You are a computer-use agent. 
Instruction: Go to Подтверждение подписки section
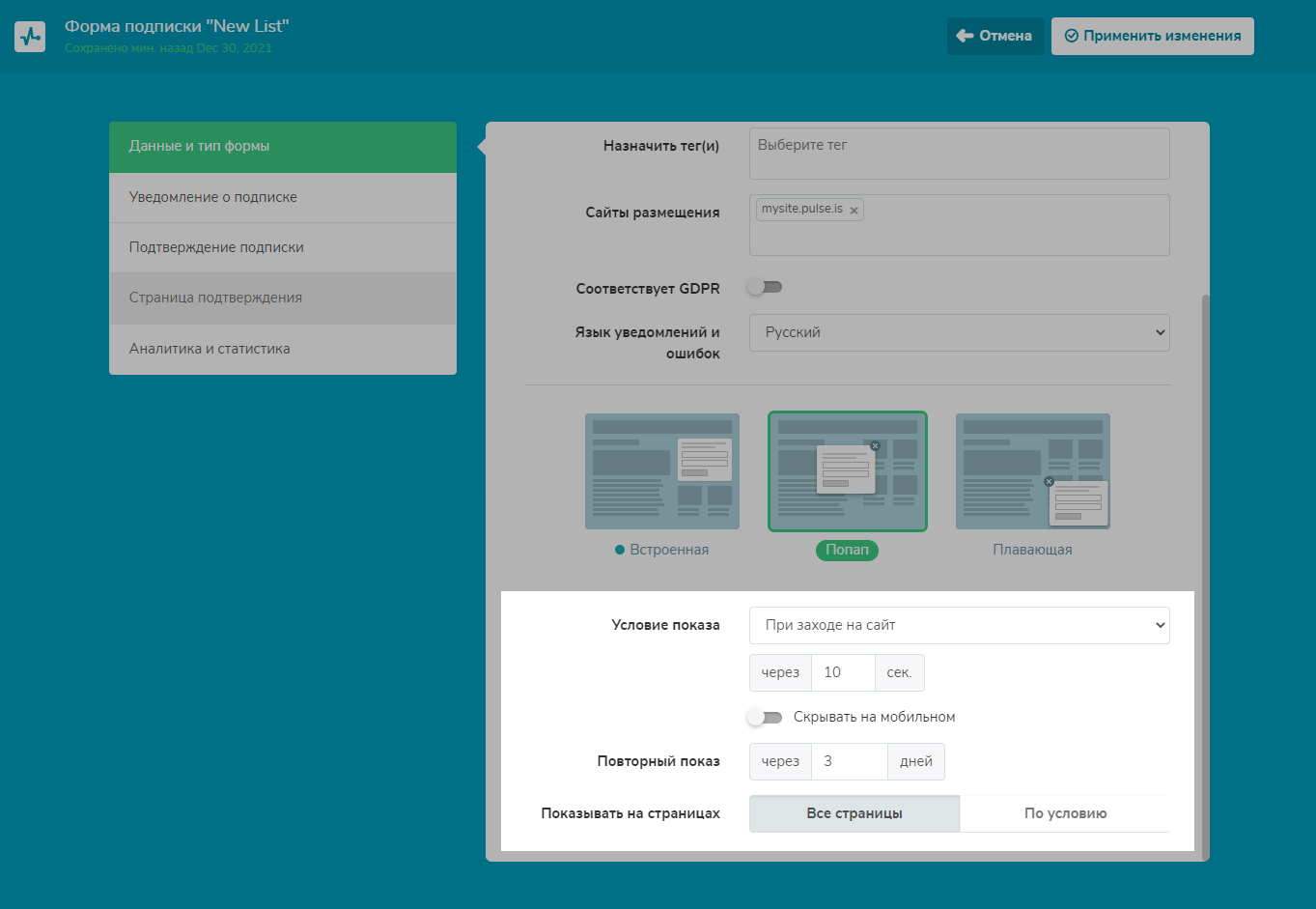click(x=282, y=247)
